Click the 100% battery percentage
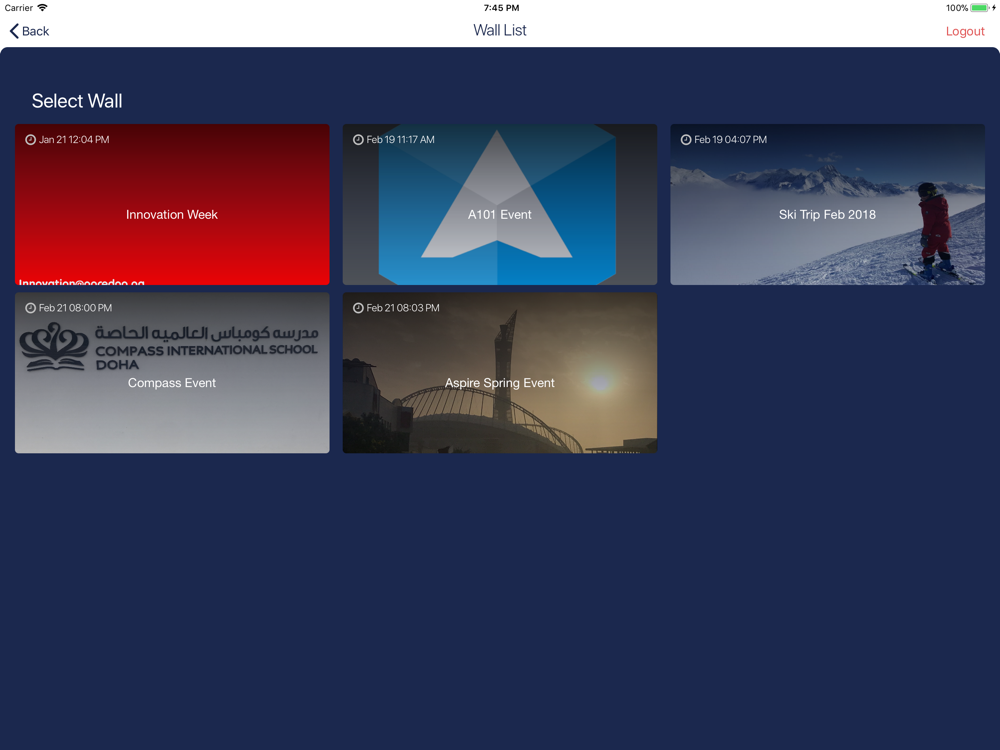Screen dimensions: 1000x750 (957, 8)
